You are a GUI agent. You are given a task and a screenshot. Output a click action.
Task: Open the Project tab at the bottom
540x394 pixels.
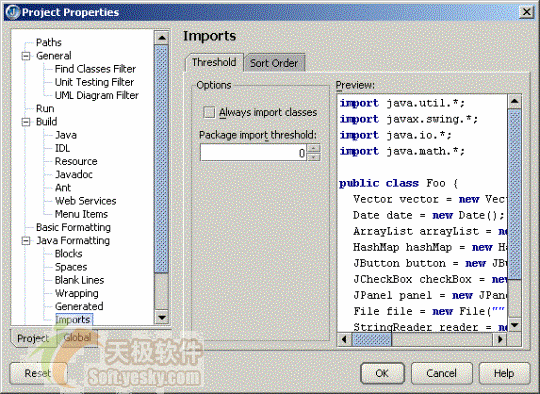[33, 339]
